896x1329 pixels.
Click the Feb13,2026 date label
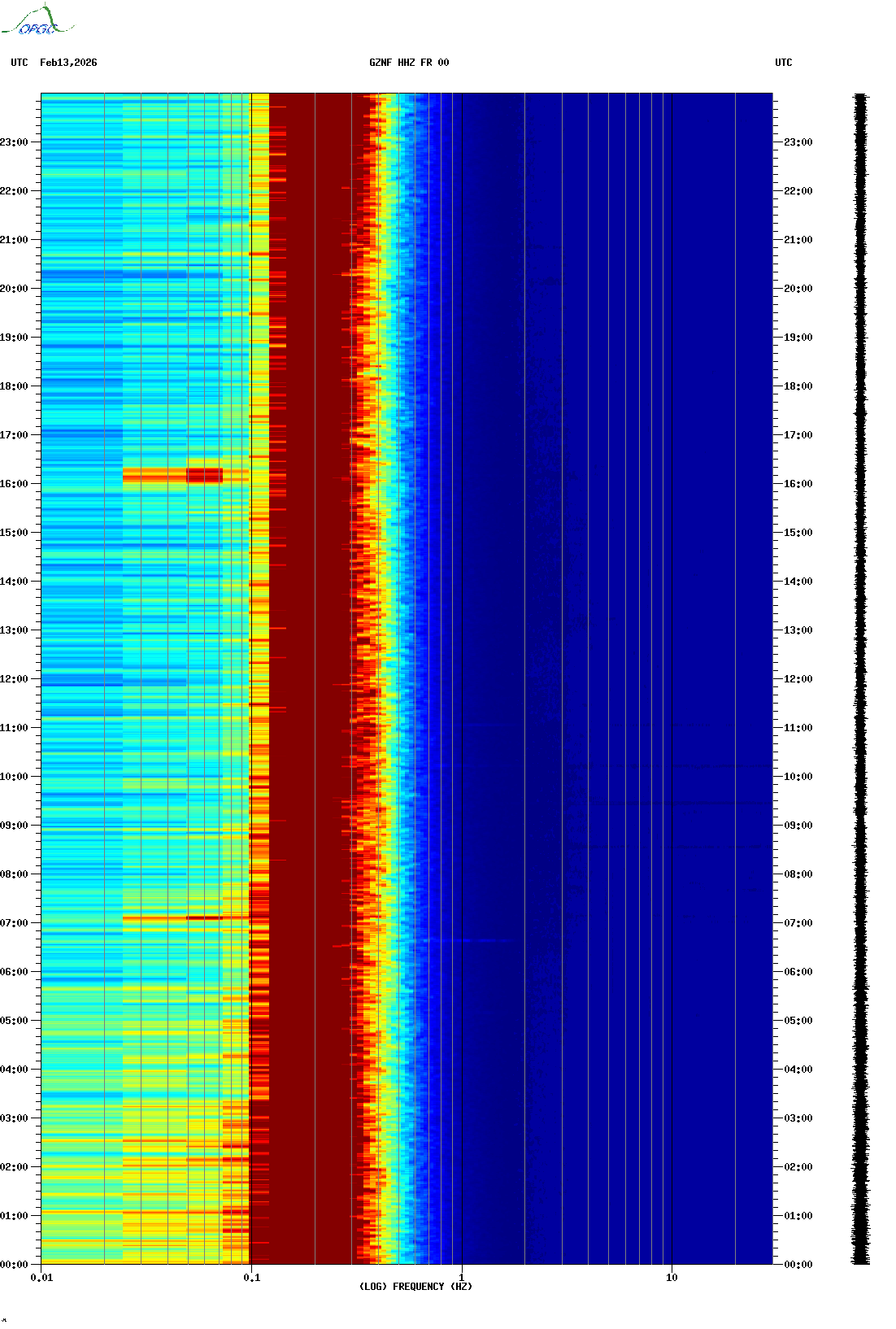(68, 63)
